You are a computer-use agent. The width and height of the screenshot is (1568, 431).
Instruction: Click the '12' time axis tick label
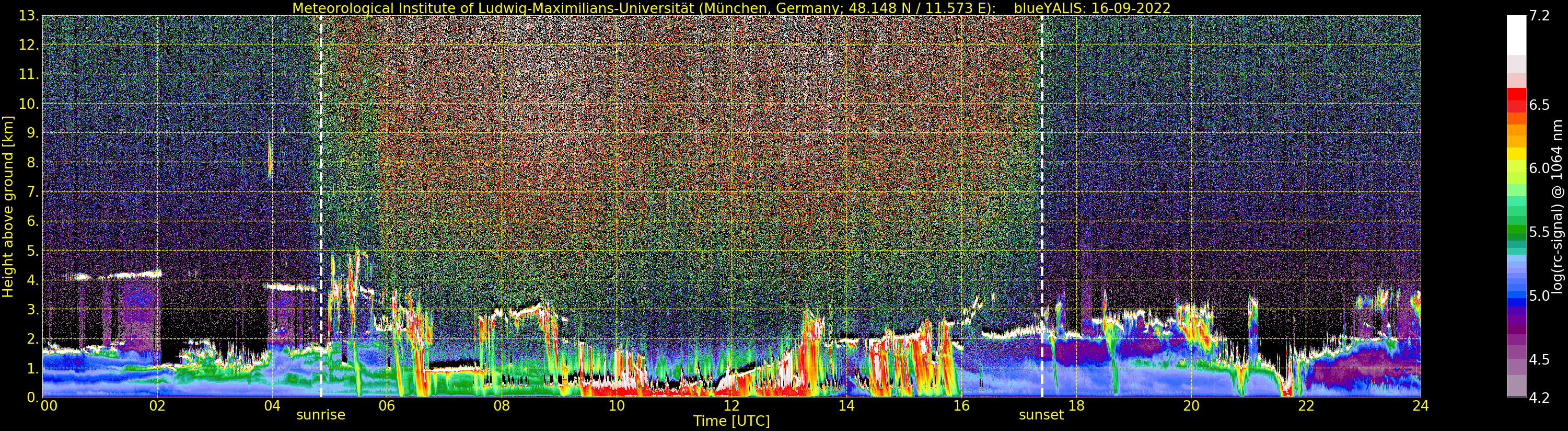pyautogui.click(x=731, y=405)
